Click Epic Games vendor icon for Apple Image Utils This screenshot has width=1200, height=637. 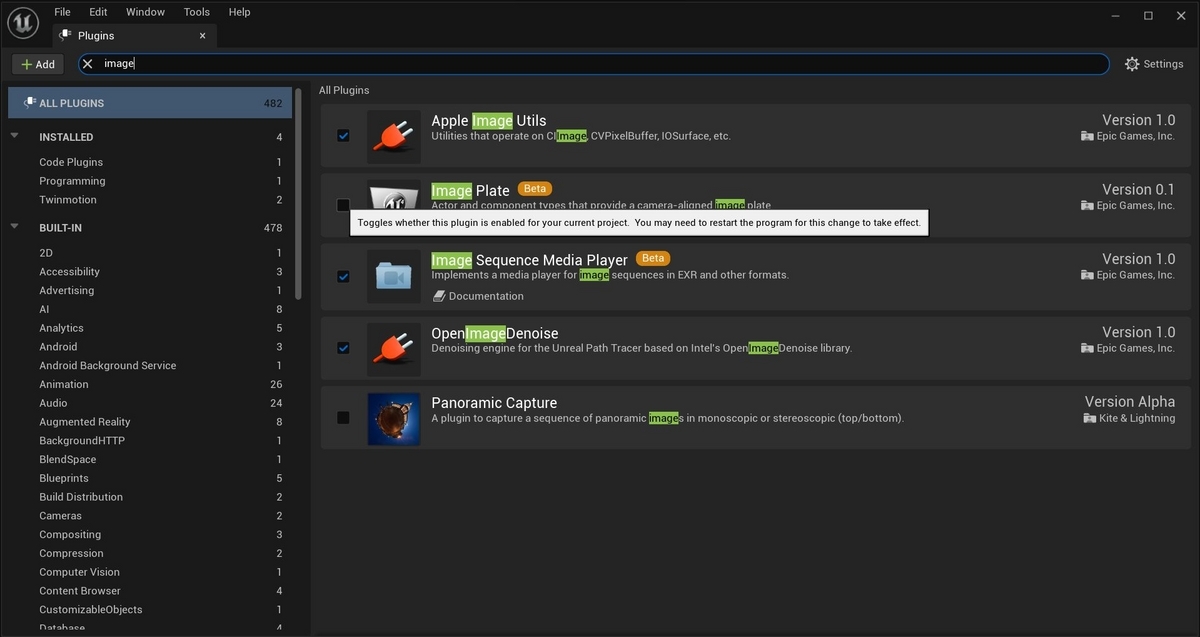pos(1087,136)
